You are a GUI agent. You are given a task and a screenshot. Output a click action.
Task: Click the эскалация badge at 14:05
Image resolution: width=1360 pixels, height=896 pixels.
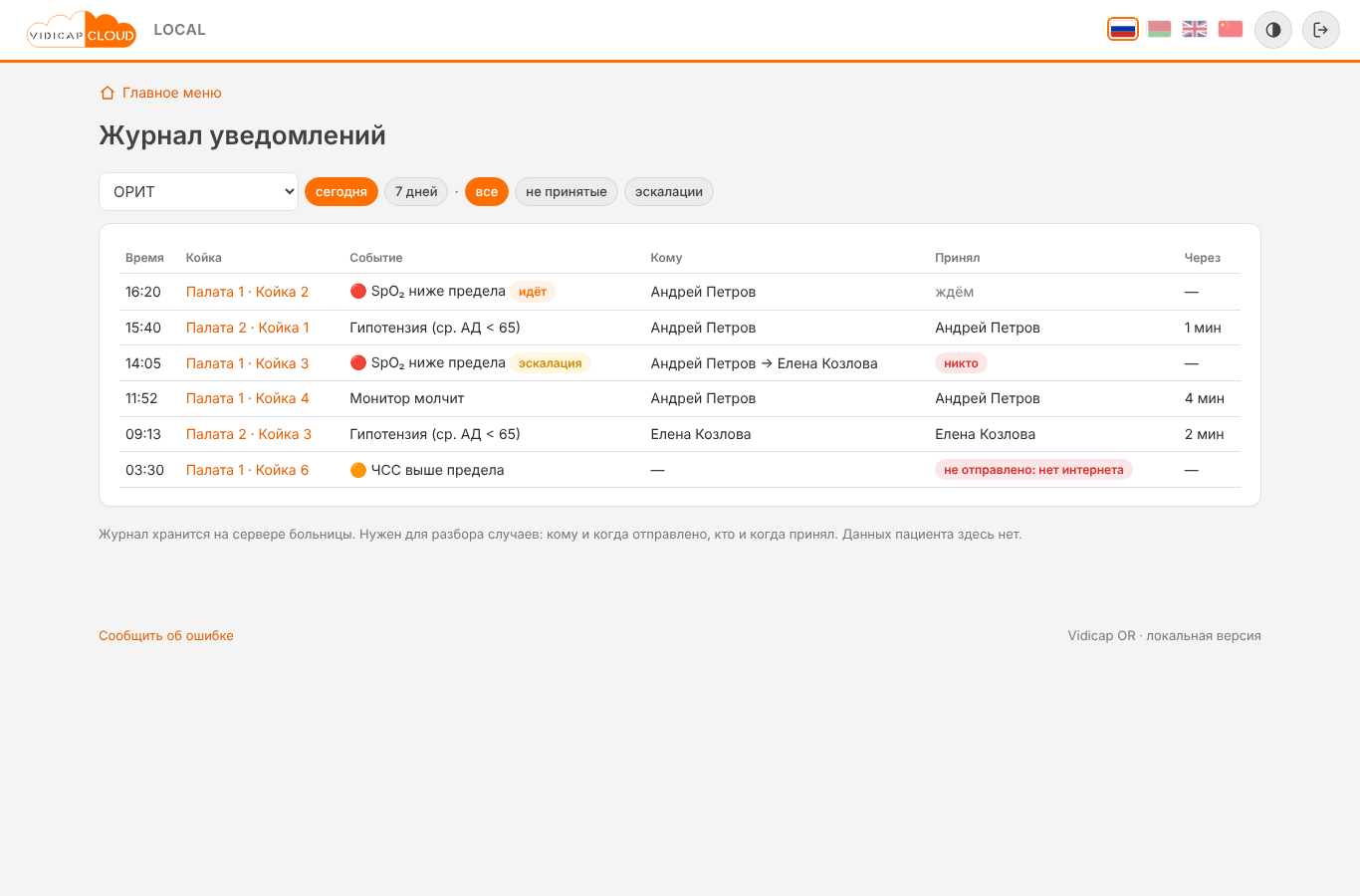pyautogui.click(x=551, y=363)
